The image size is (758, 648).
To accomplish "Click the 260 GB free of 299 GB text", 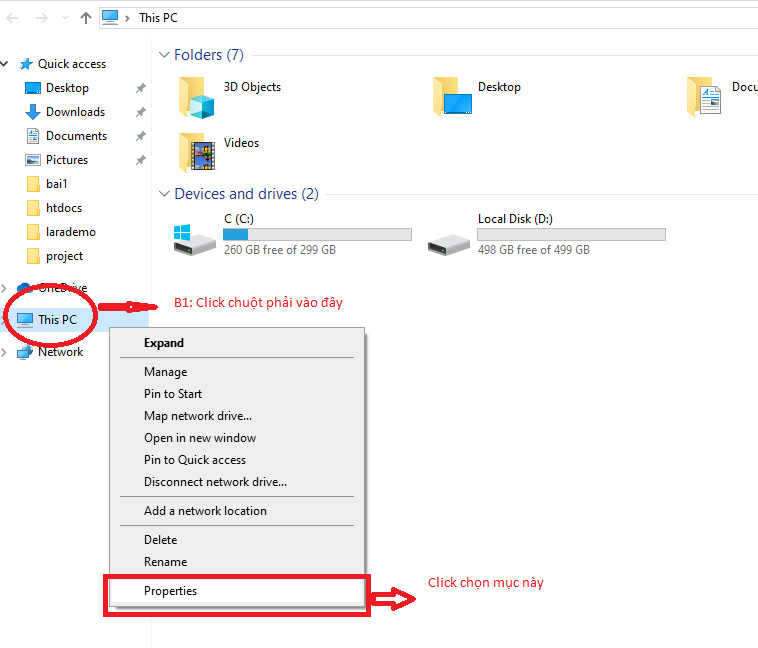I will 280,250.
